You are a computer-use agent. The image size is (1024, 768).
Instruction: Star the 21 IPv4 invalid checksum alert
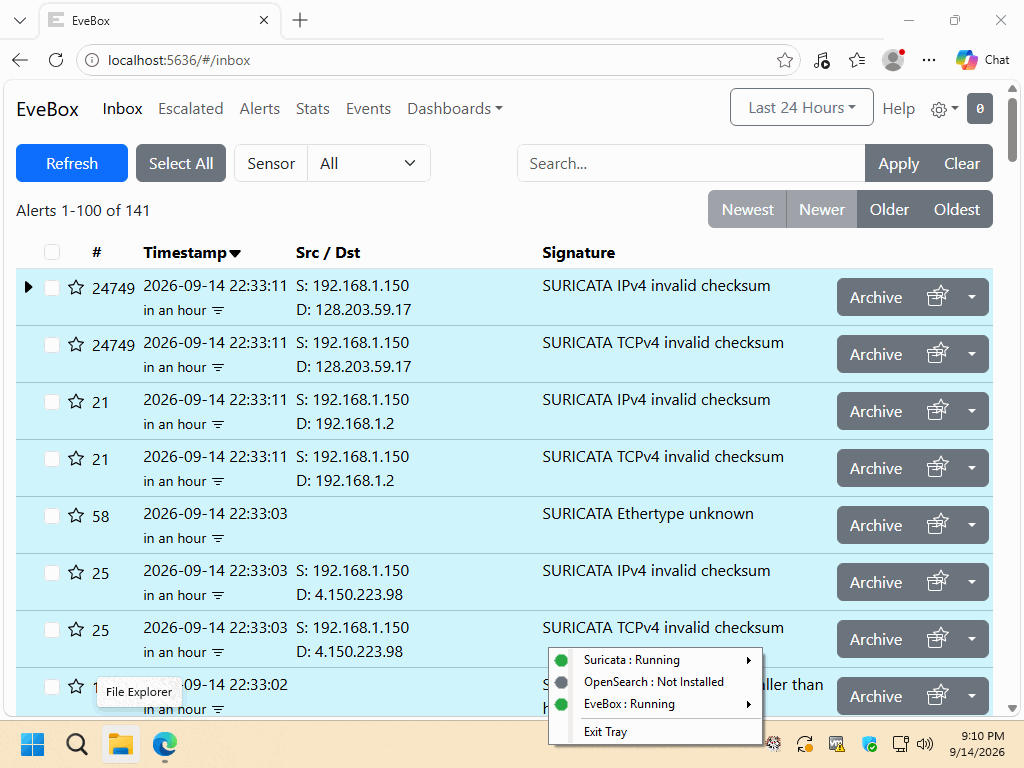point(76,402)
